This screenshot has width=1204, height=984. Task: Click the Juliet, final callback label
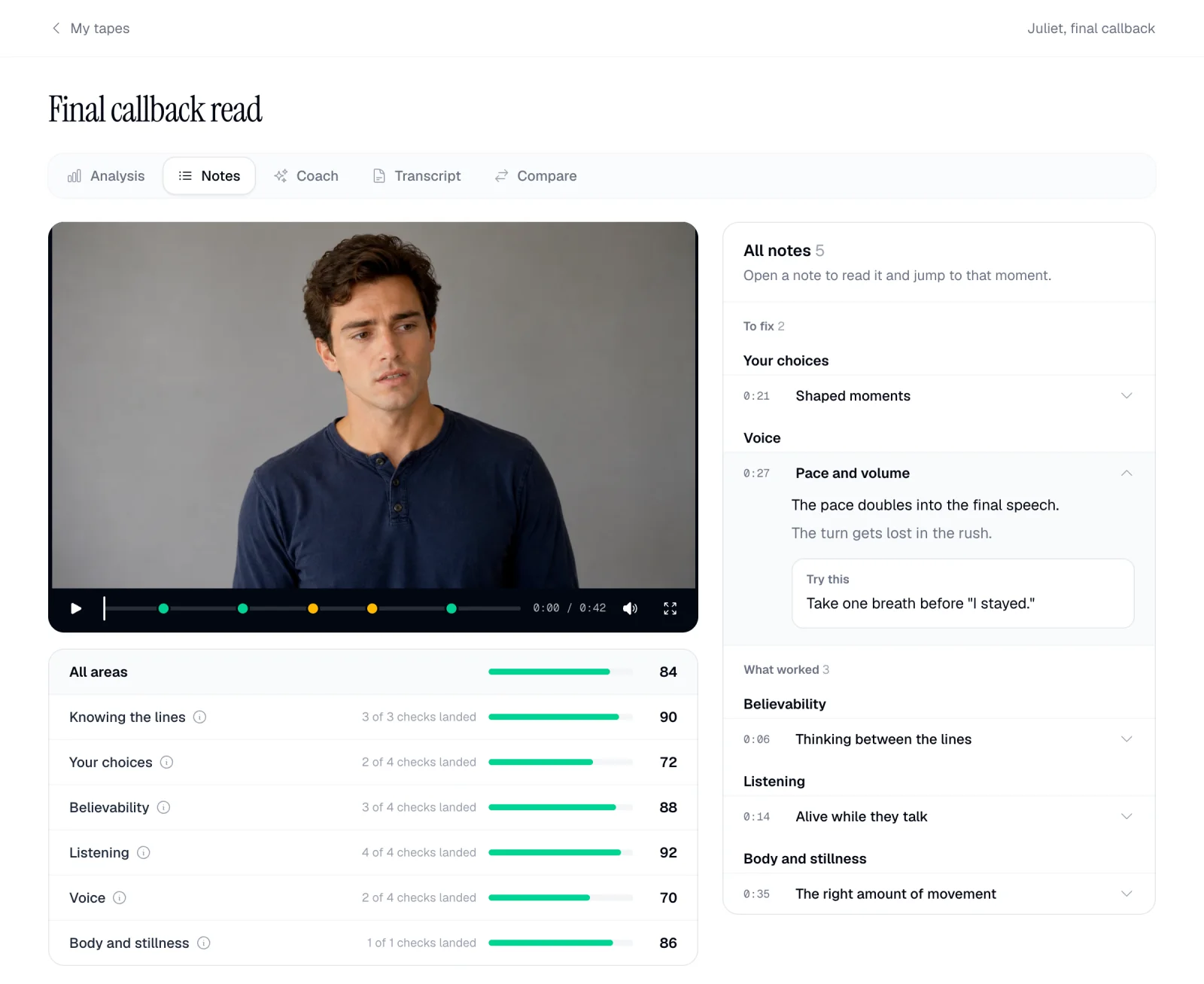click(1091, 28)
